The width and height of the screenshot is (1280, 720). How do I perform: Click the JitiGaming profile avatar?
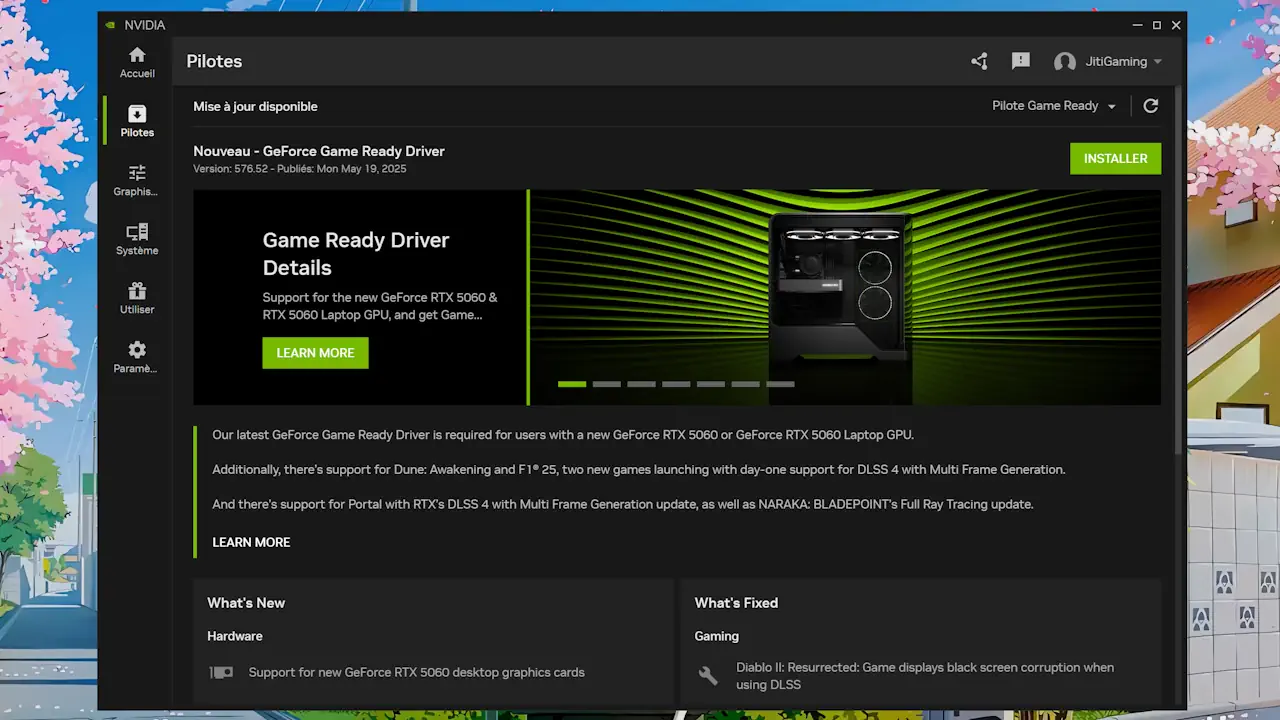coord(1065,62)
